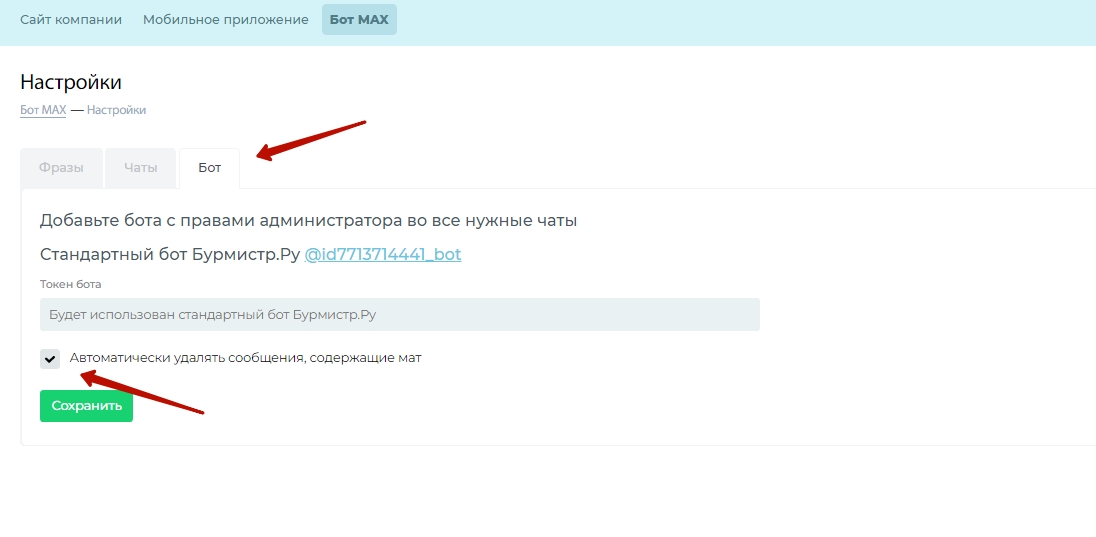1096x537 pixels.
Task: Click the Стандартный бот Бурмистр.Ру text
Action: pos(170,254)
